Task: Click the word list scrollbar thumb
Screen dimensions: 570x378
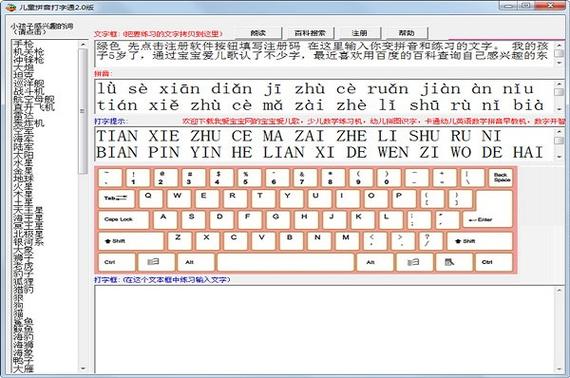Action: (83, 111)
